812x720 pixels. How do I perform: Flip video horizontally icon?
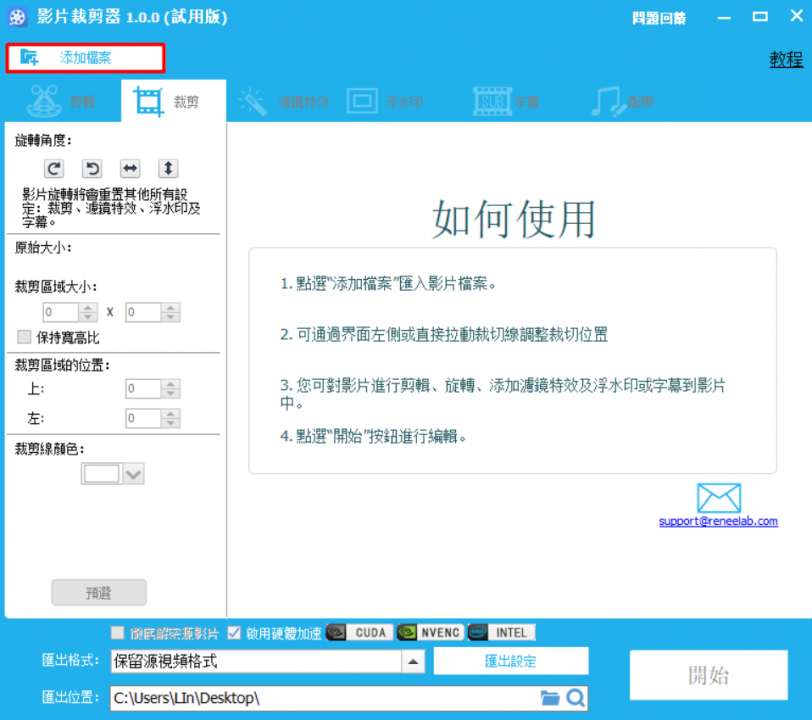pyautogui.click(x=130, y=168)
